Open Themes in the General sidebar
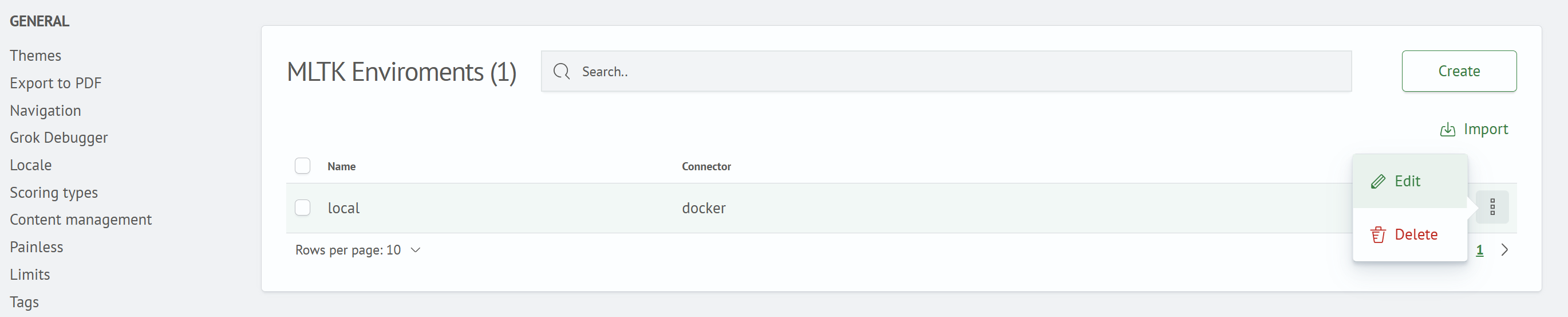This screenshot has width=1568, height=317. 35,56
